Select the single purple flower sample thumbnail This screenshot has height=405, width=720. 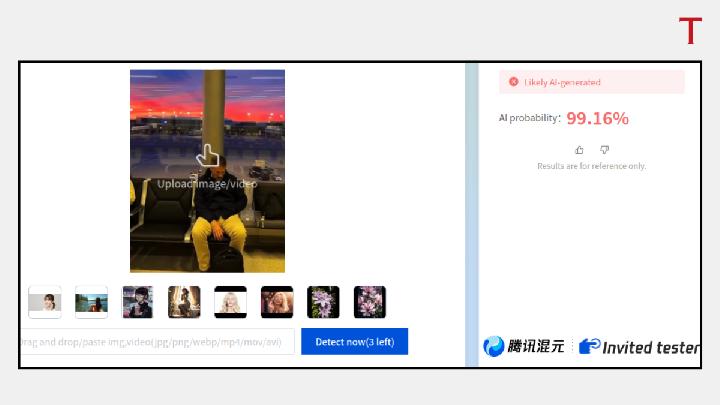(x=323, y=302)
